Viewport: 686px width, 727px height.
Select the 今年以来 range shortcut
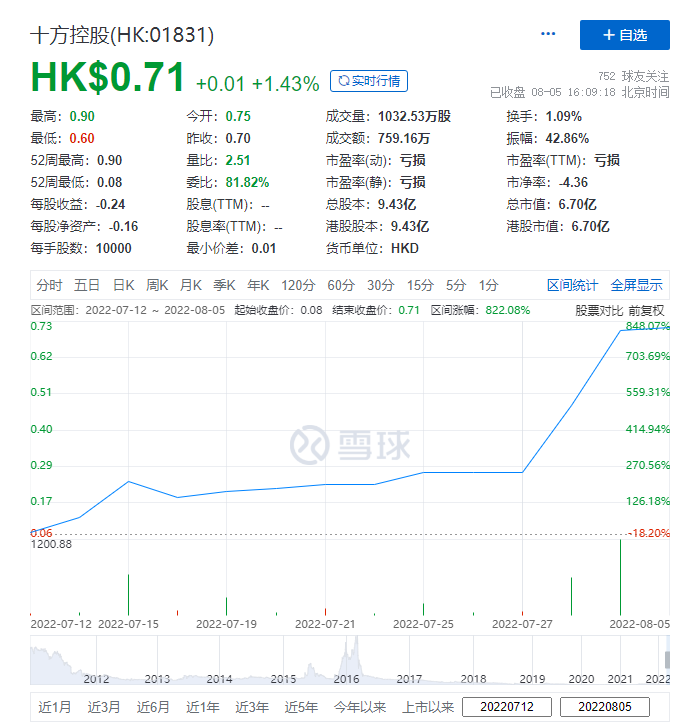click(x=360, y=707)
